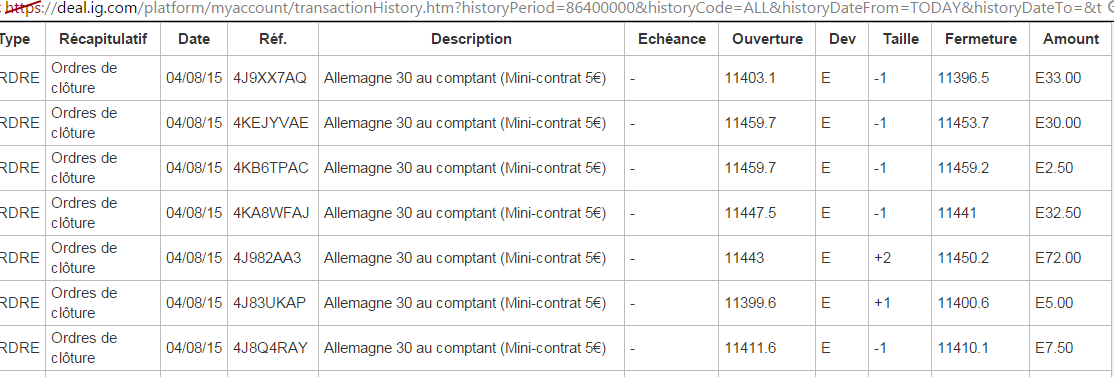Select the Echéance column header
This screenshot has width=1114, height=377.
pos(671,39)
